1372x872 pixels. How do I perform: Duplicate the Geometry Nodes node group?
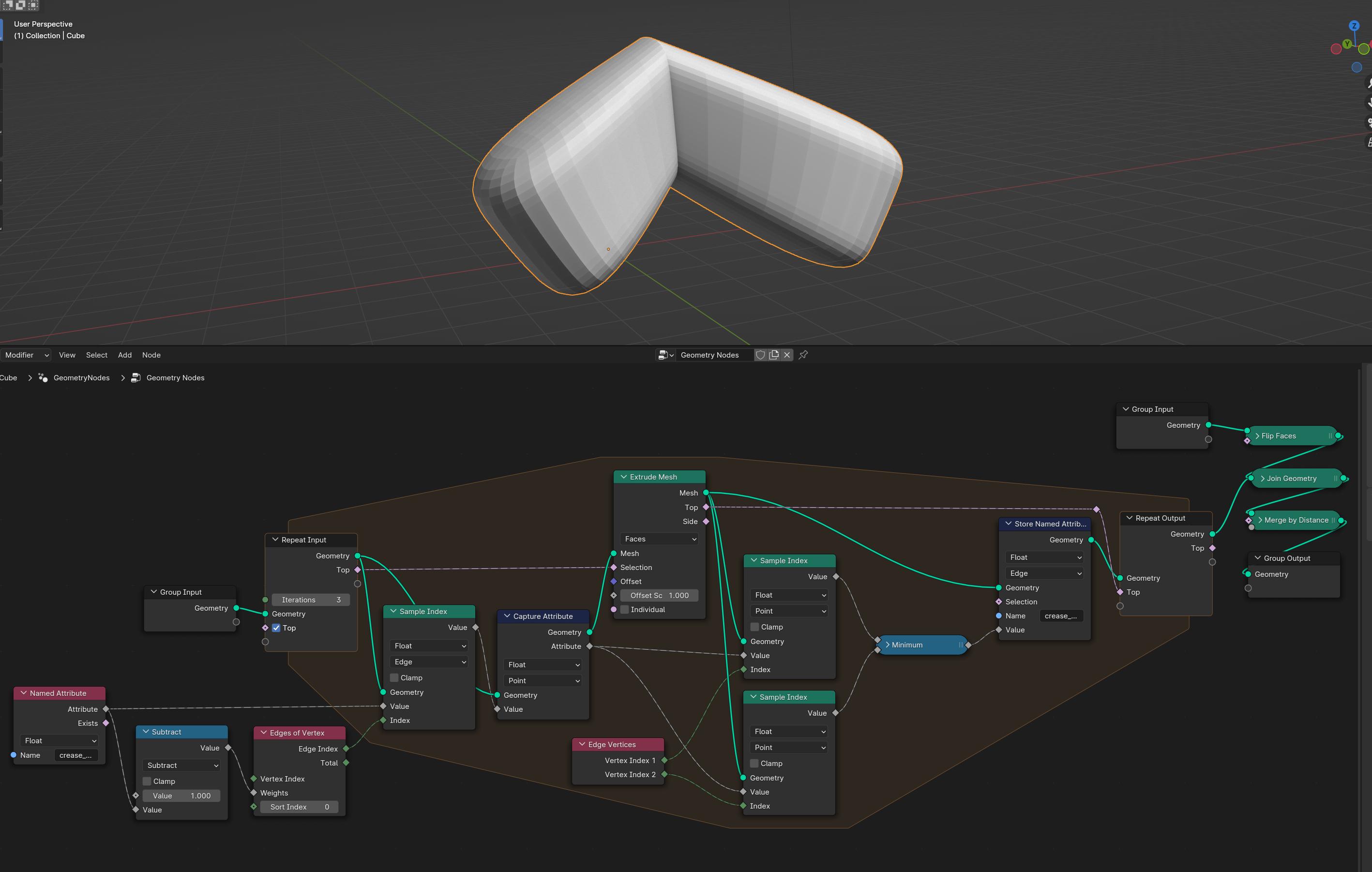[x=774, y=355]
